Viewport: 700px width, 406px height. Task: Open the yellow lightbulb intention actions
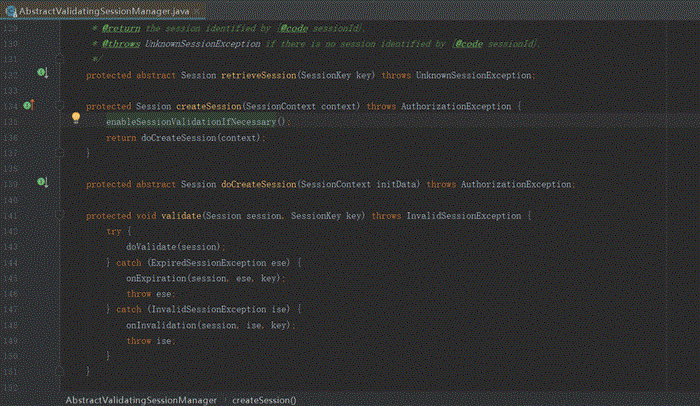76,118
